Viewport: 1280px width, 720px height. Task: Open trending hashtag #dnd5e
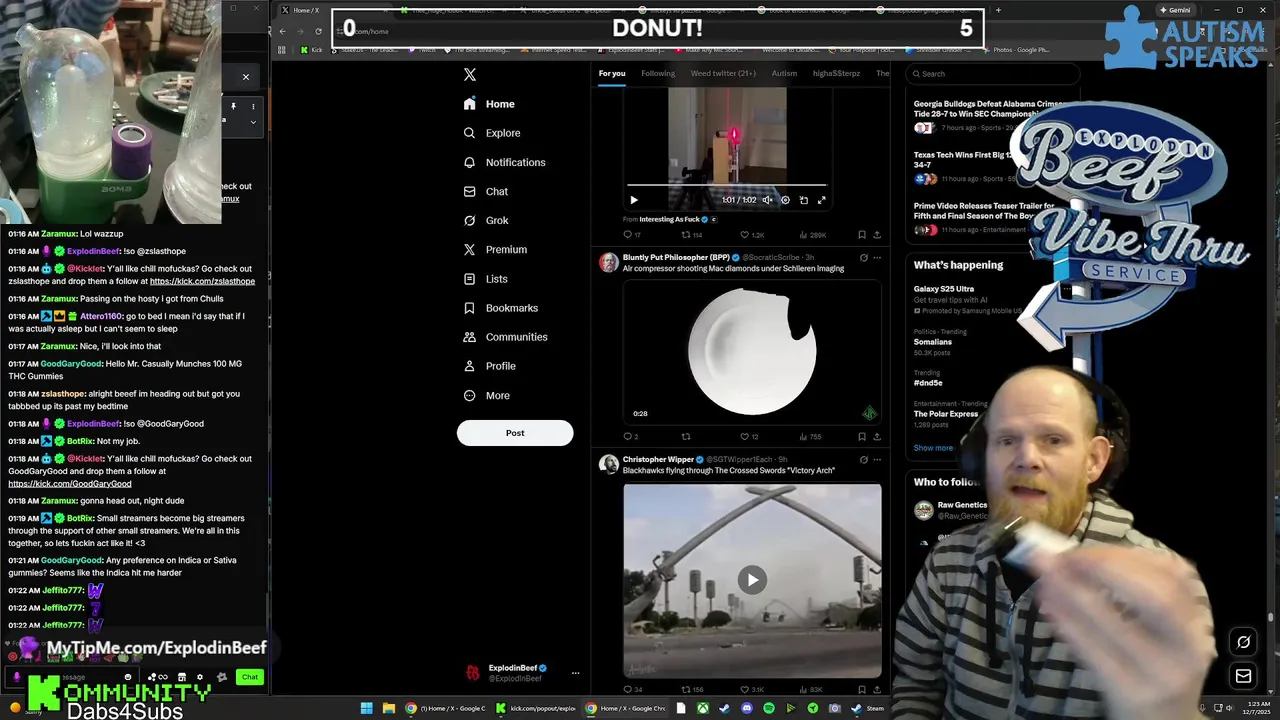(928, 383)
